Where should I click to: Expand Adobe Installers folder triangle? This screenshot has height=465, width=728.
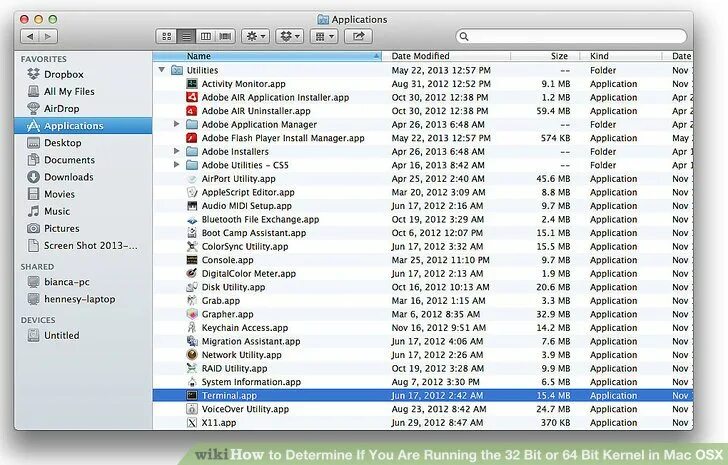click(176, 151)
